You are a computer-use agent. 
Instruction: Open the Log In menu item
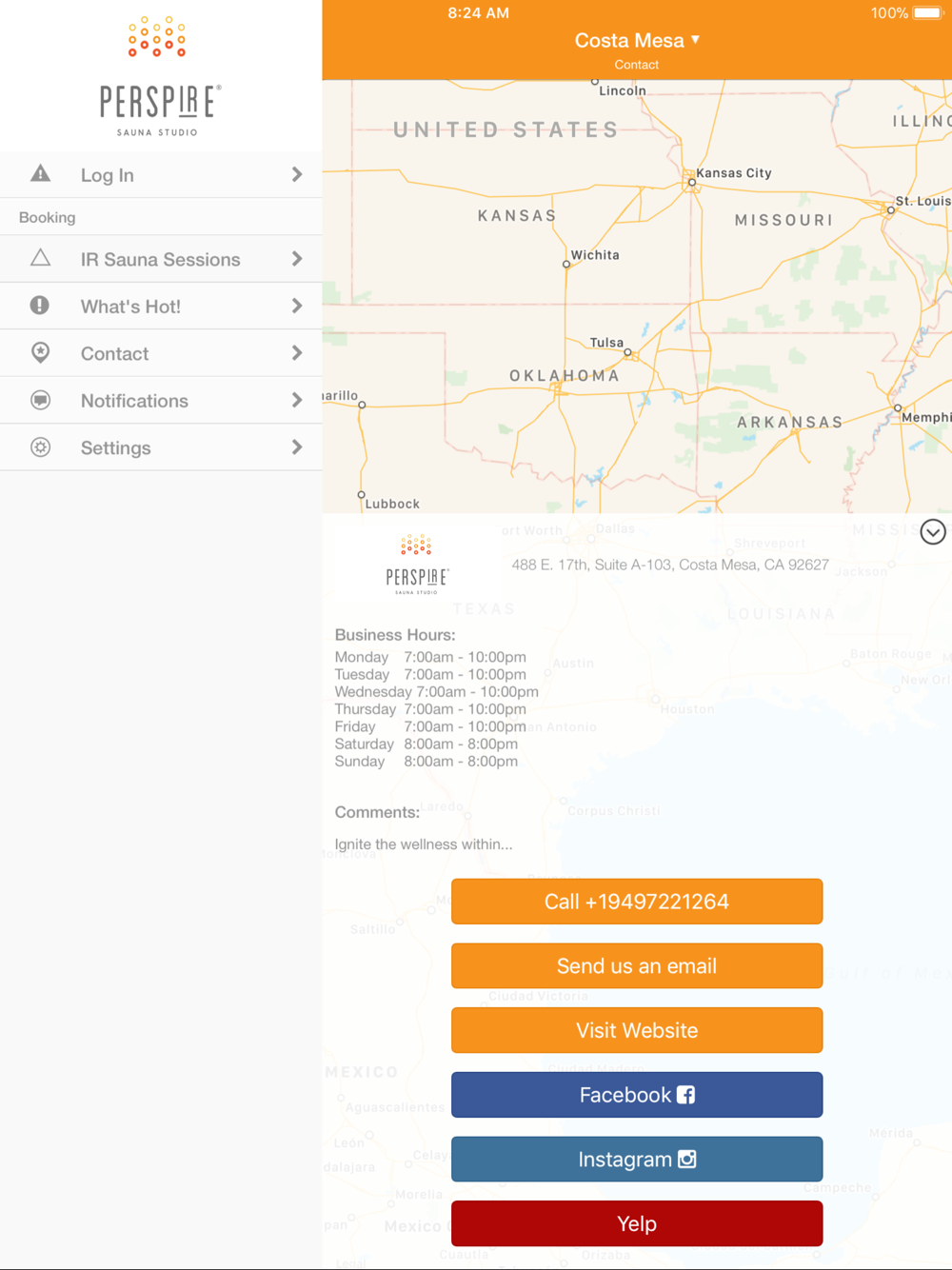pos(161,174)
